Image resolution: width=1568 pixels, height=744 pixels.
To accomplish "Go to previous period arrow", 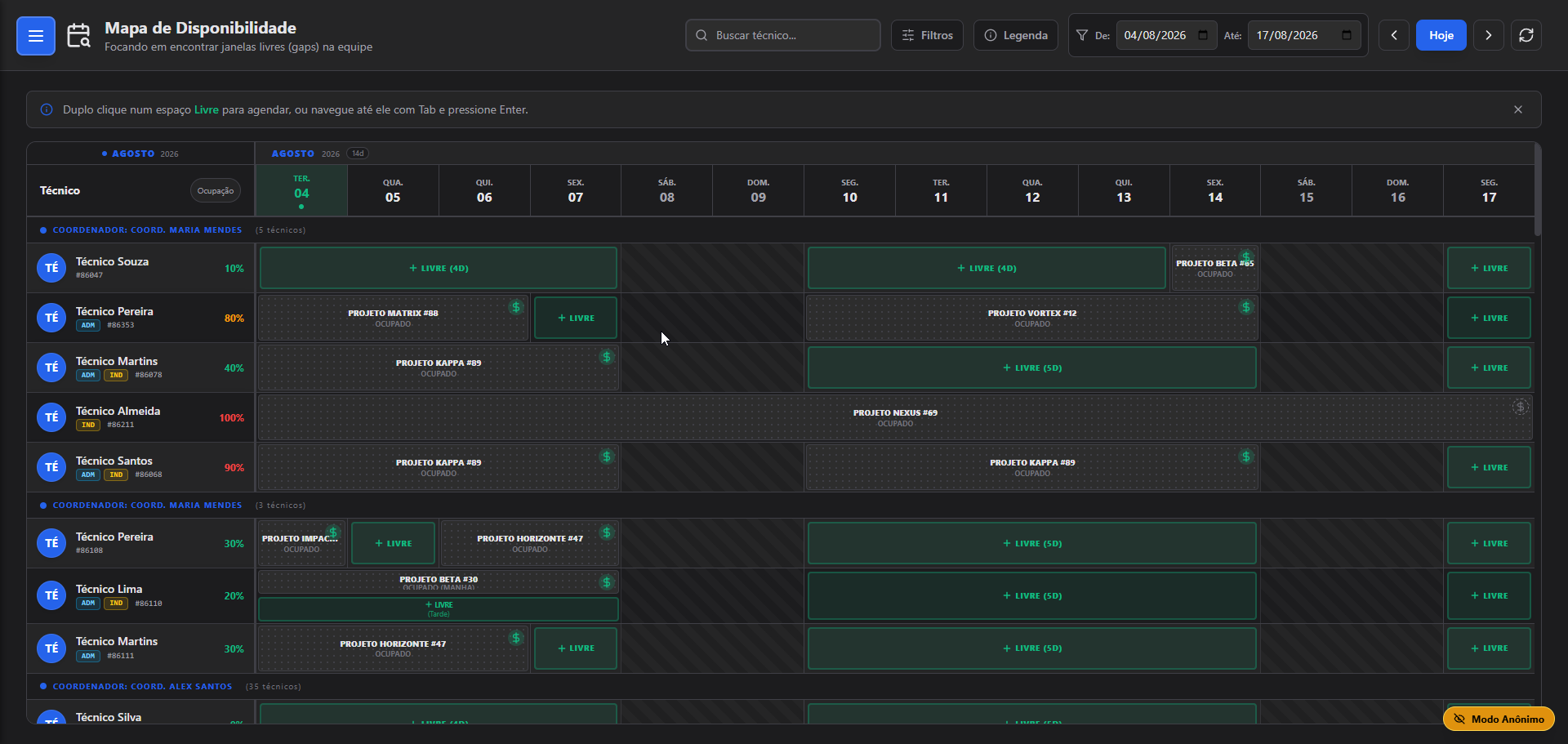I will click(1394, 35).
